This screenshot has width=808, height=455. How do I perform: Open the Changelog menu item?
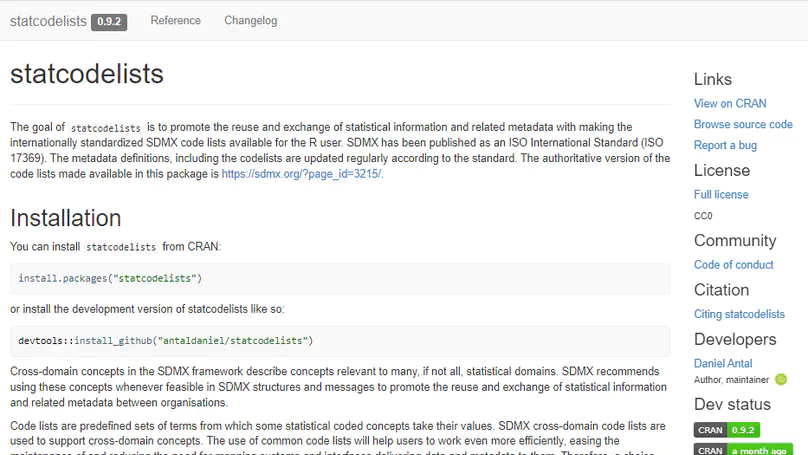pos(250,21)
